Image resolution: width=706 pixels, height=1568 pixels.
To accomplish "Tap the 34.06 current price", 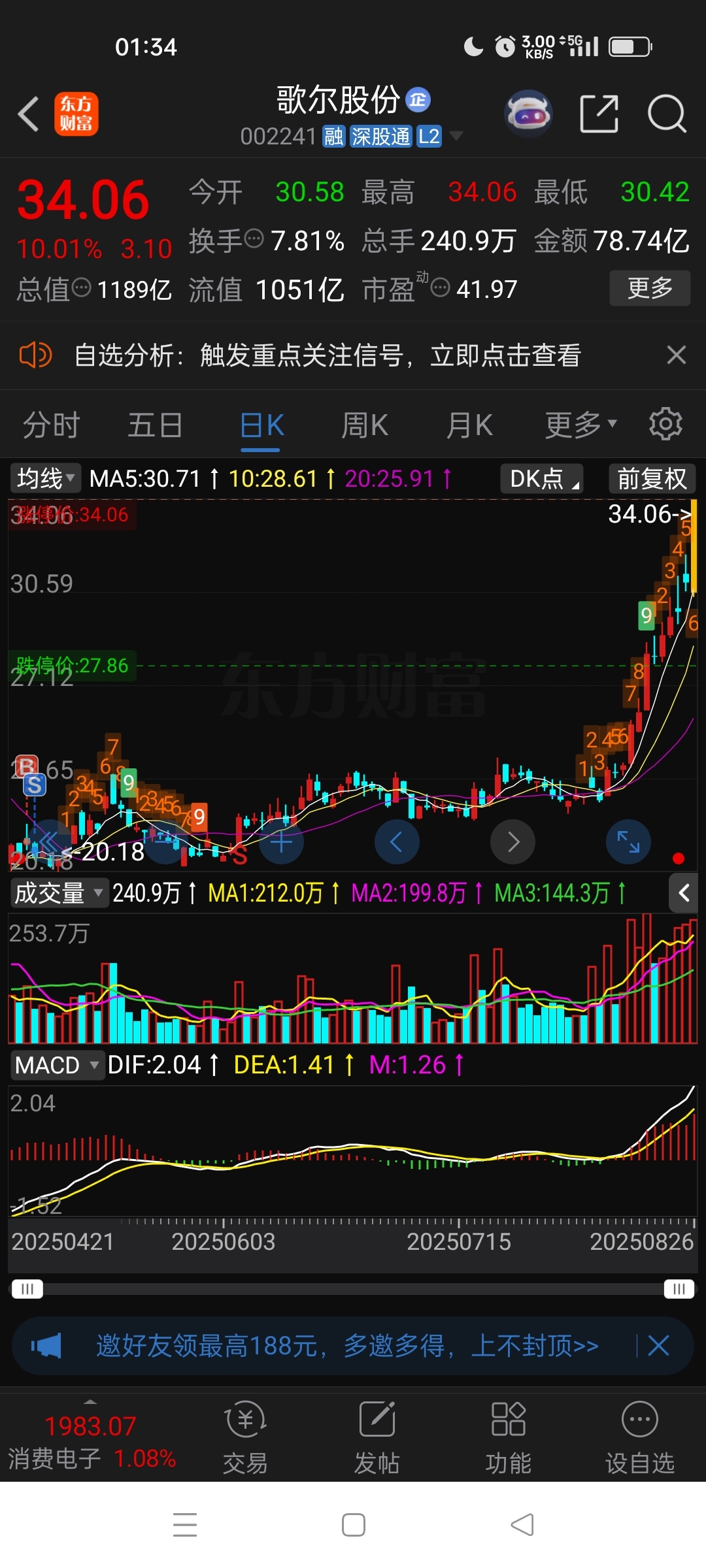I will [x=83, y=200].
